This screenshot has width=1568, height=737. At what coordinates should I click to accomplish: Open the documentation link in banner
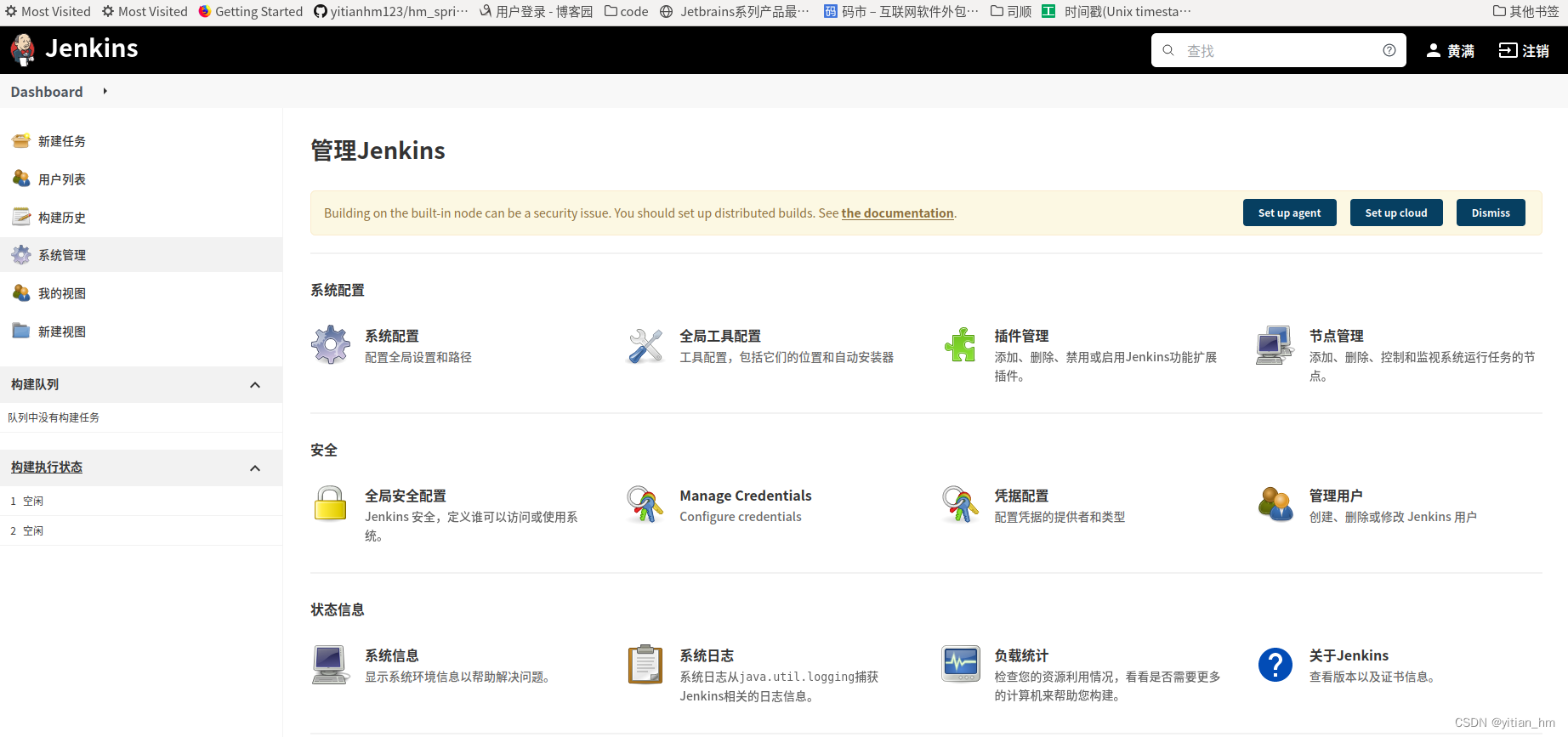(x=897, y=213)
